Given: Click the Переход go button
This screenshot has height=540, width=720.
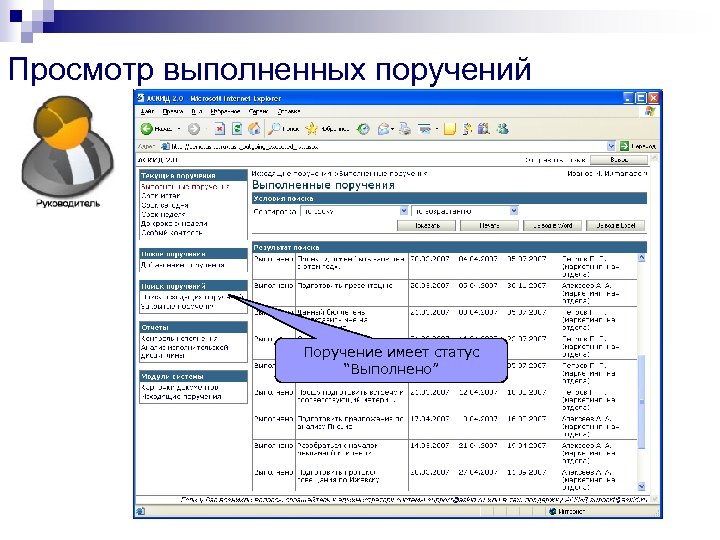Looking at the screenshot, I should [x=638, y=146].
